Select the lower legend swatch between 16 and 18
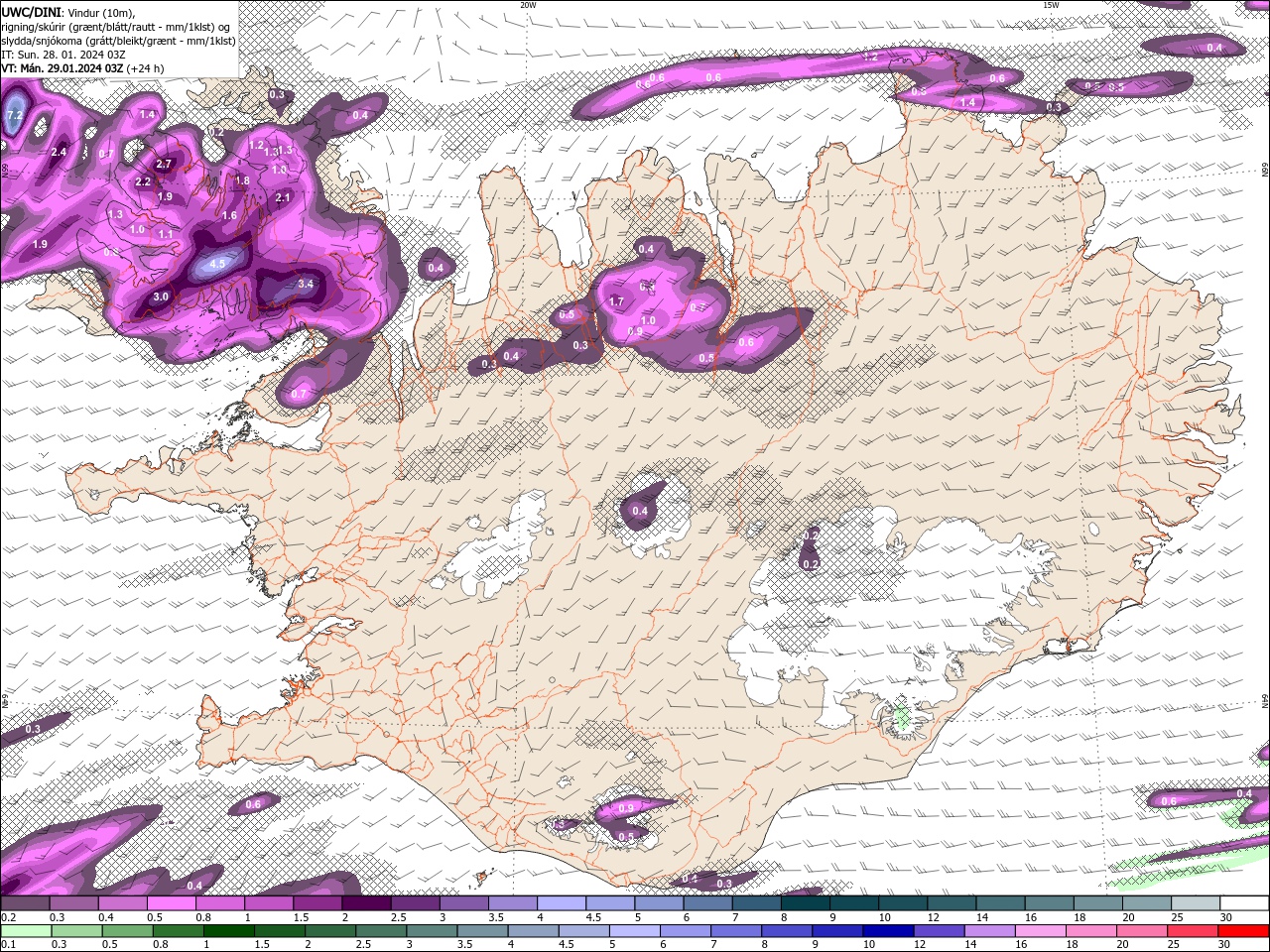Viewport: 1270px width, 952px height. (x=1041, y=931)
